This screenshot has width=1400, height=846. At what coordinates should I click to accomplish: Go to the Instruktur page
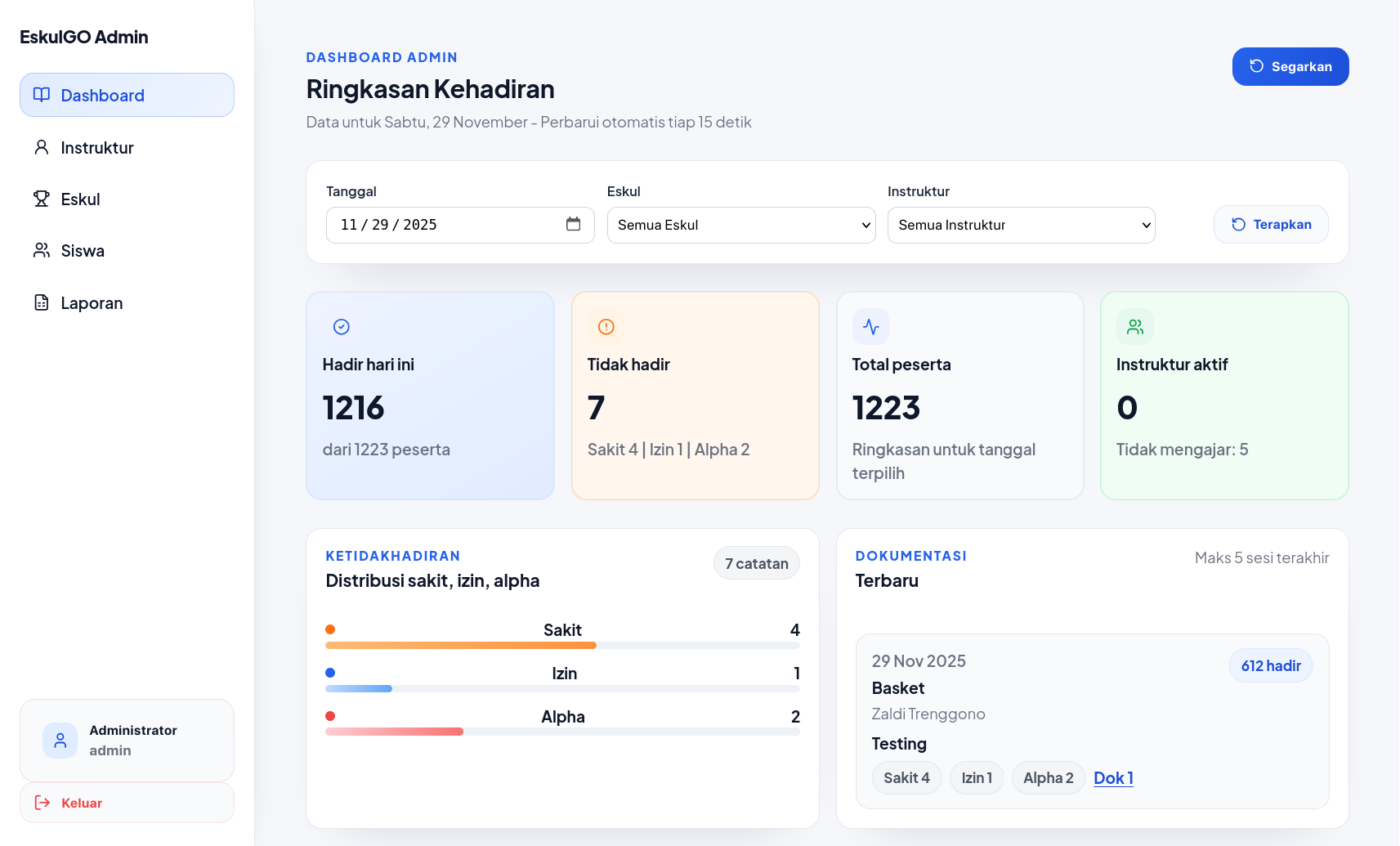[96, 148]
